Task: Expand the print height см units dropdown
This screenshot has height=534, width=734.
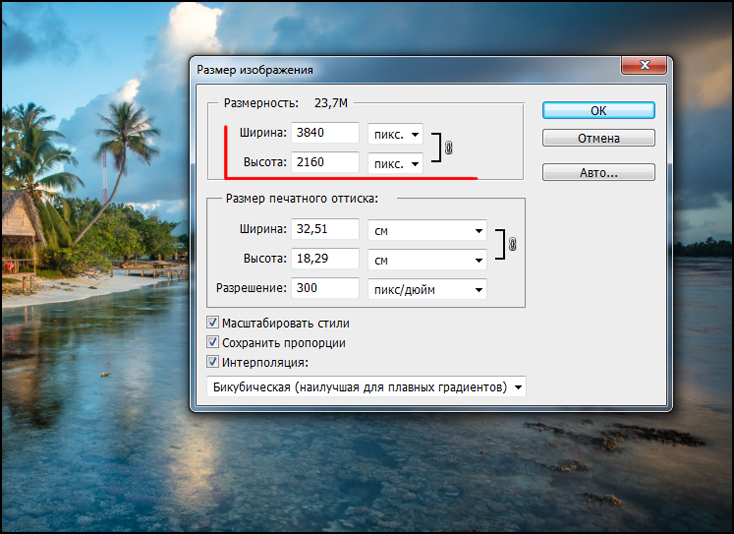Action: point(427,260)
